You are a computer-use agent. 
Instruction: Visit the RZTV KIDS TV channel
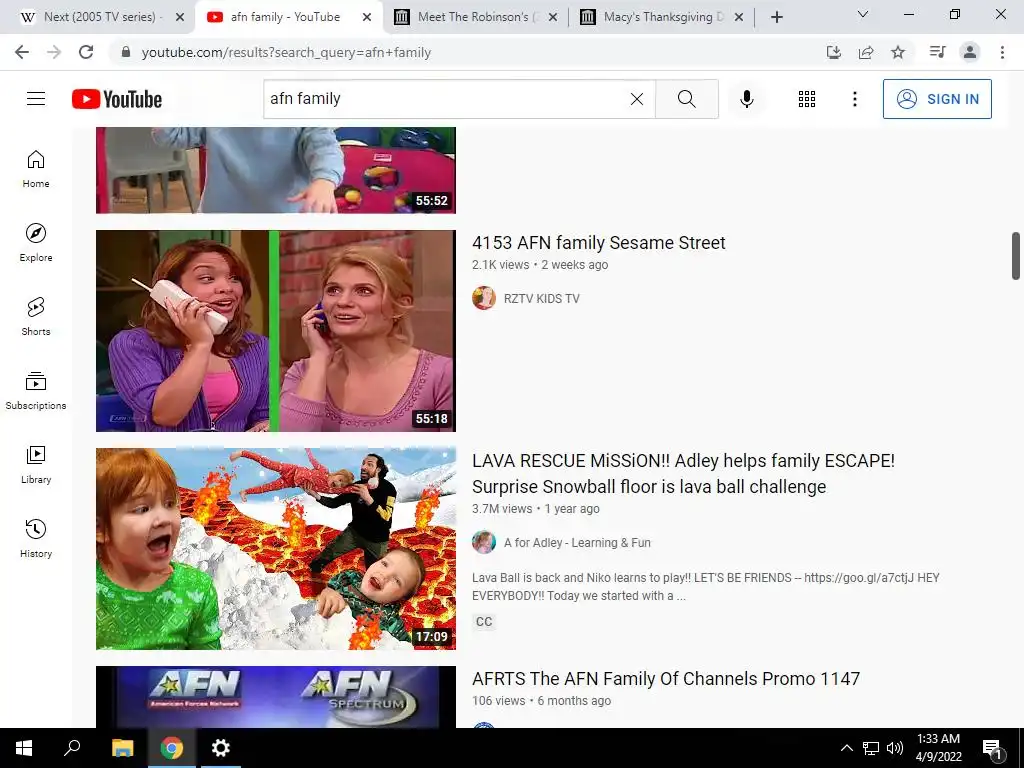click(x=541, y=298)
